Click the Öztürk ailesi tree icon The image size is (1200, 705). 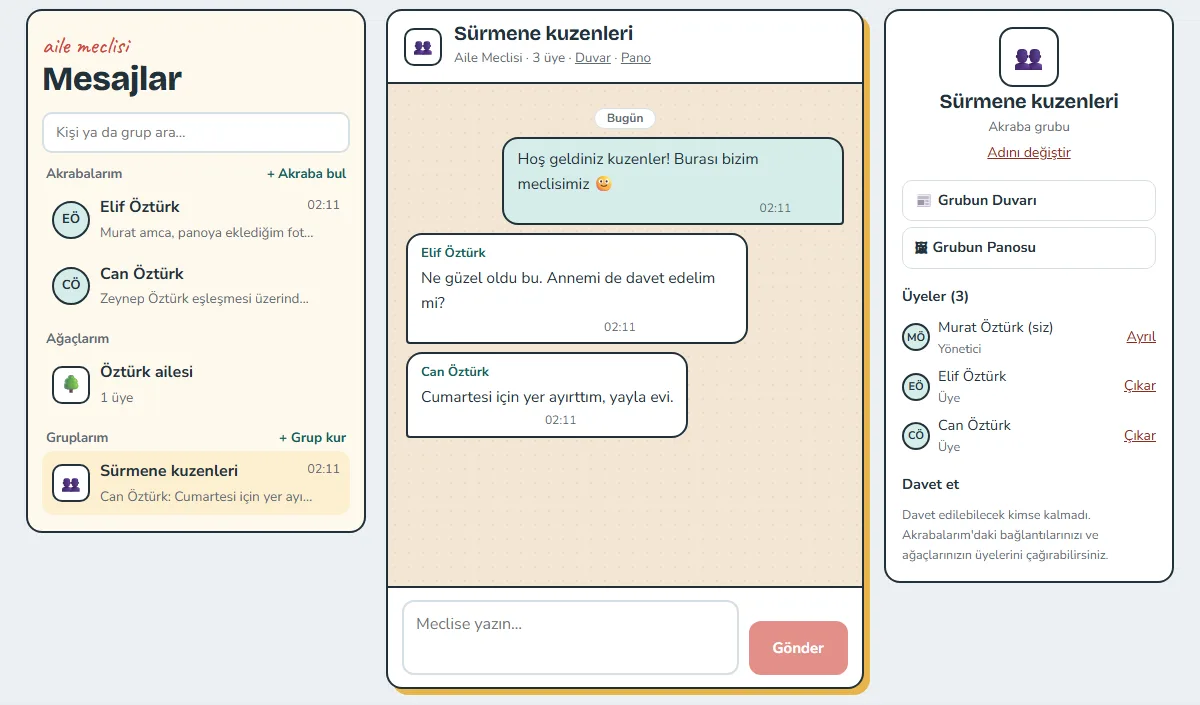(x=71, y=384)
